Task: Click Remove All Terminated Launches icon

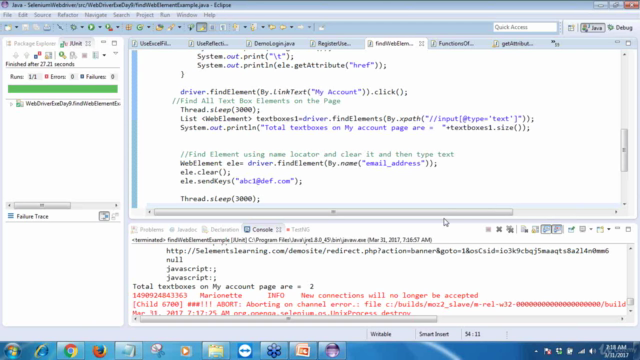Action: (510, 229)
